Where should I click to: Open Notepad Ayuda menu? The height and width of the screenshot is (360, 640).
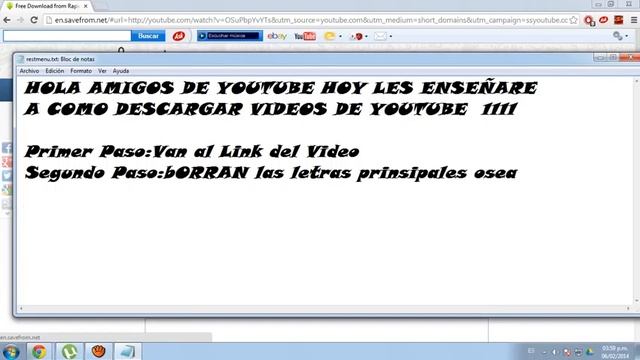(x=121, y=71)
